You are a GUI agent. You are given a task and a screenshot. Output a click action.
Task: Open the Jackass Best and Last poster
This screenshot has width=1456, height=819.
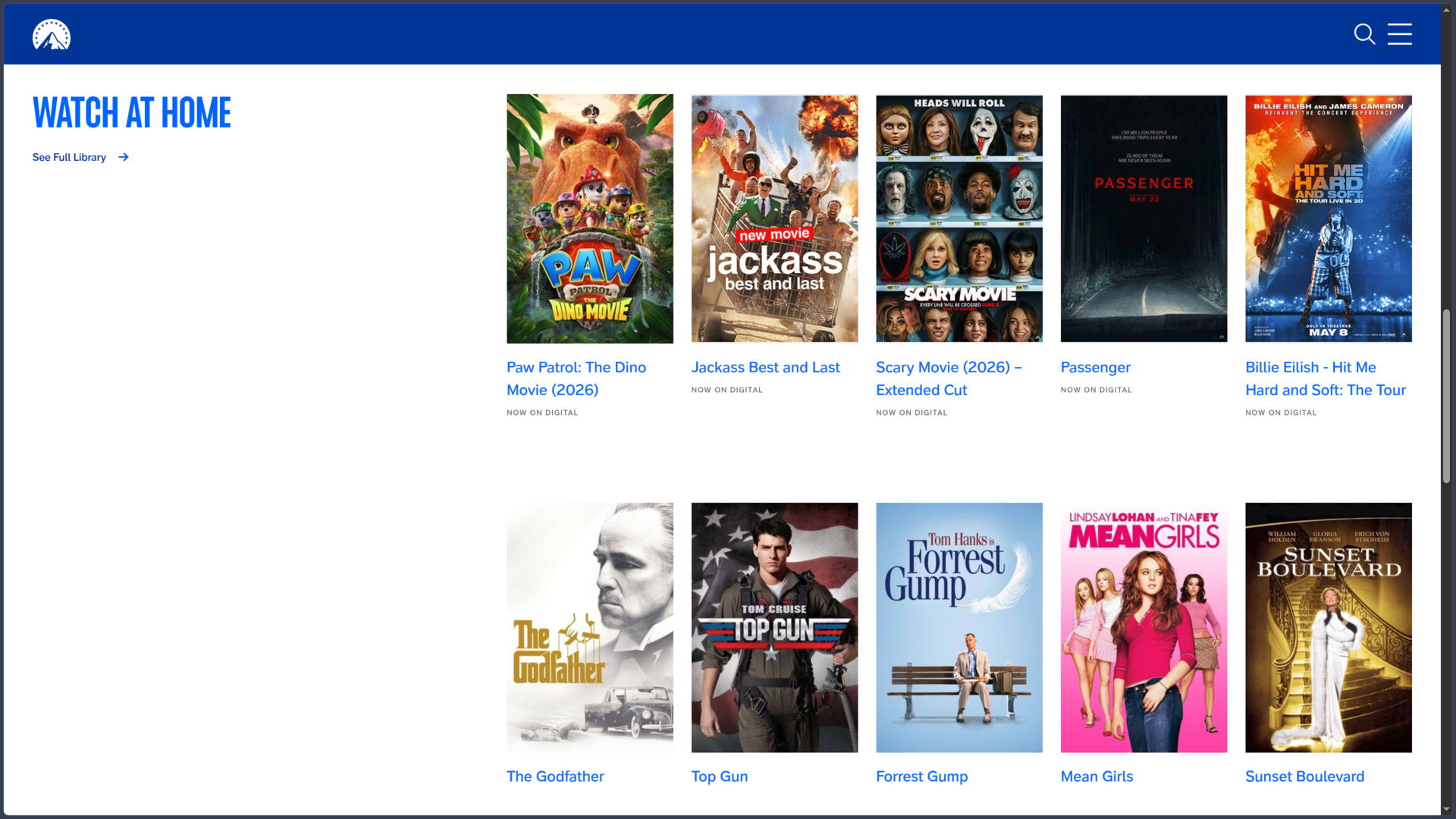pos(774,218)
